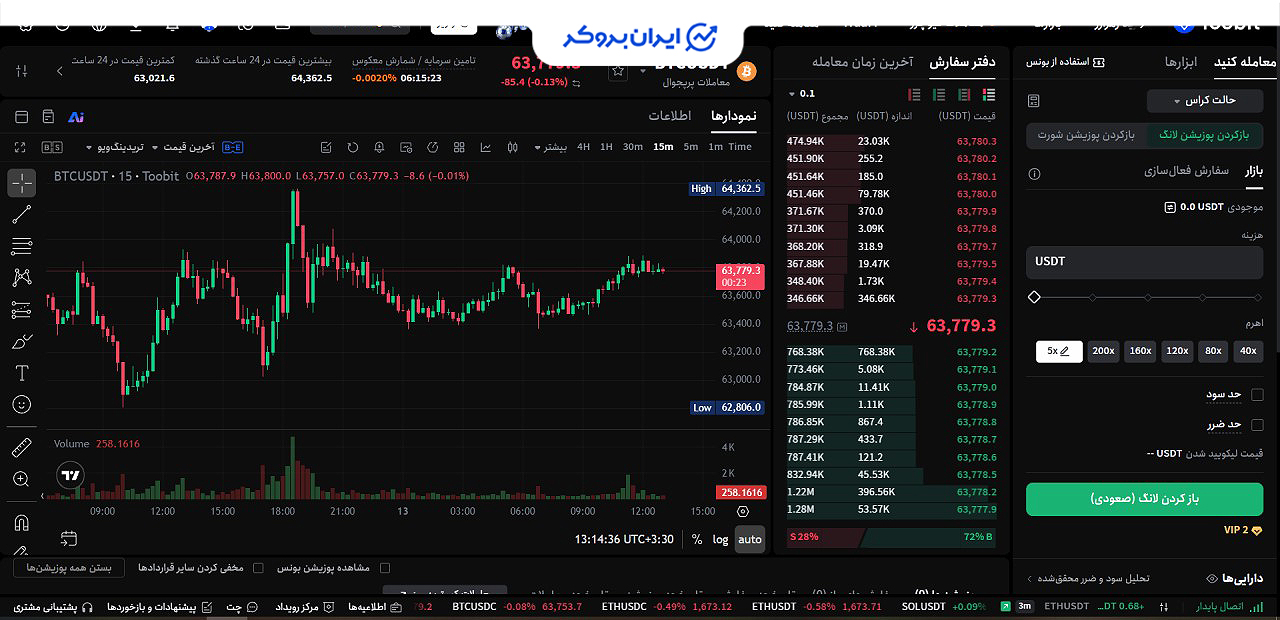The width and height of the screenshot is (1280, 620).
Task: Open the cross margin mode dropdown (حالت کراس)
Action: tap(1206, 101)
